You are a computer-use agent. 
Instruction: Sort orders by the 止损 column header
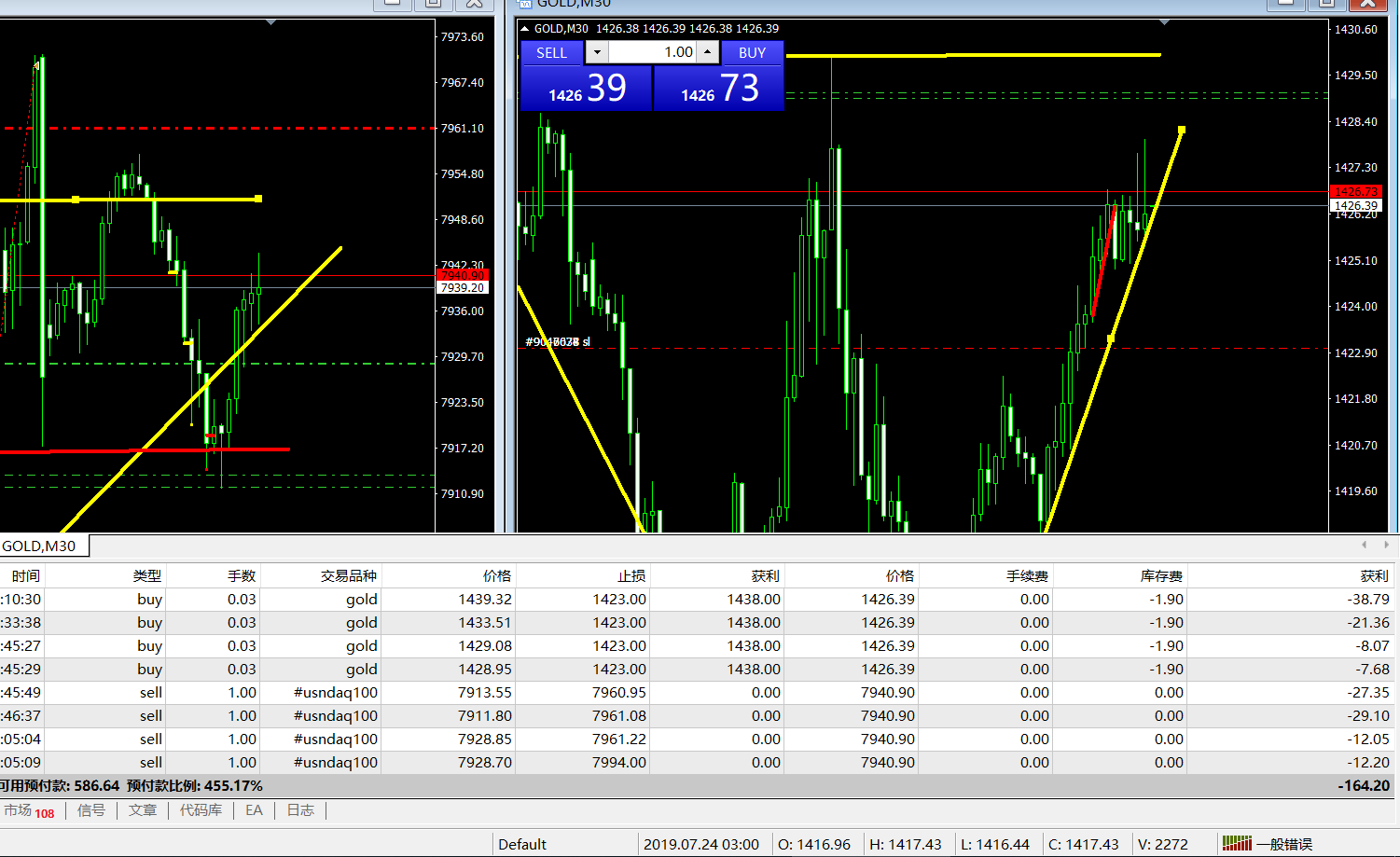click(x=631, y=576)
